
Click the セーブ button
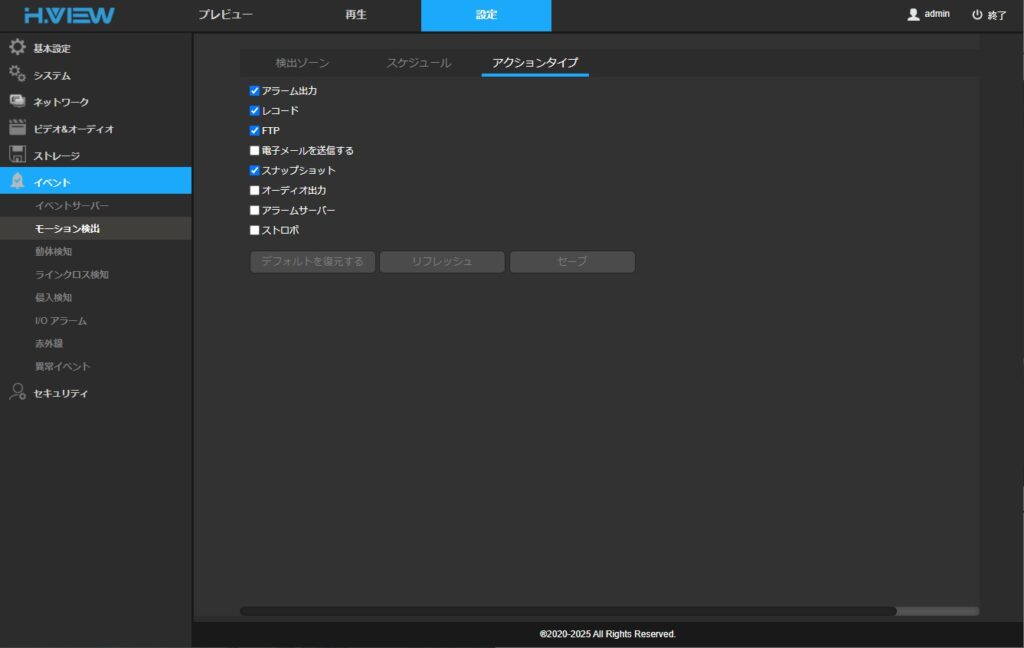pyautogui.click(x=572, y=261)
